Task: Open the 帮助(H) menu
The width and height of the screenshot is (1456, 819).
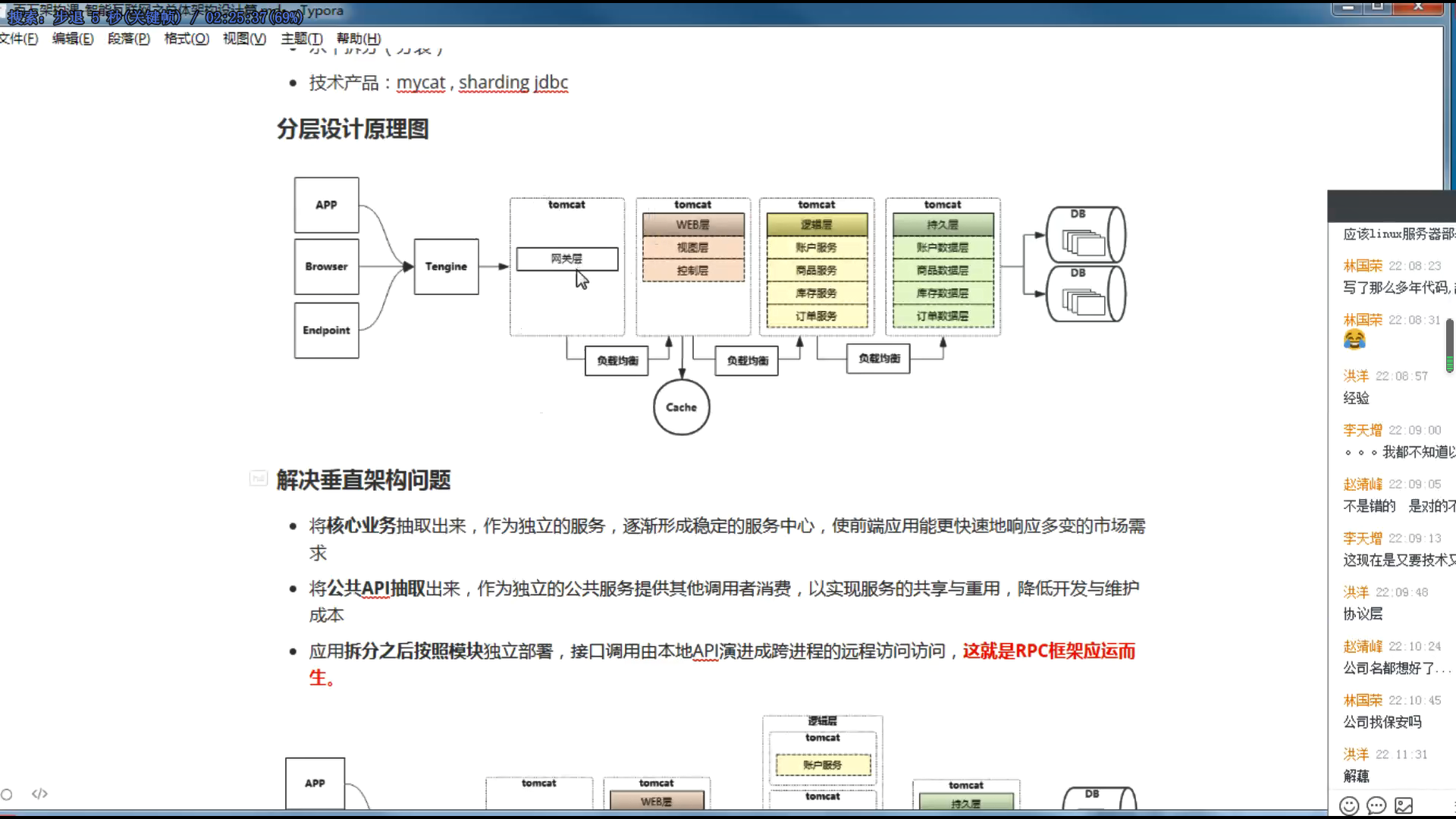Action: coord(359,39)
